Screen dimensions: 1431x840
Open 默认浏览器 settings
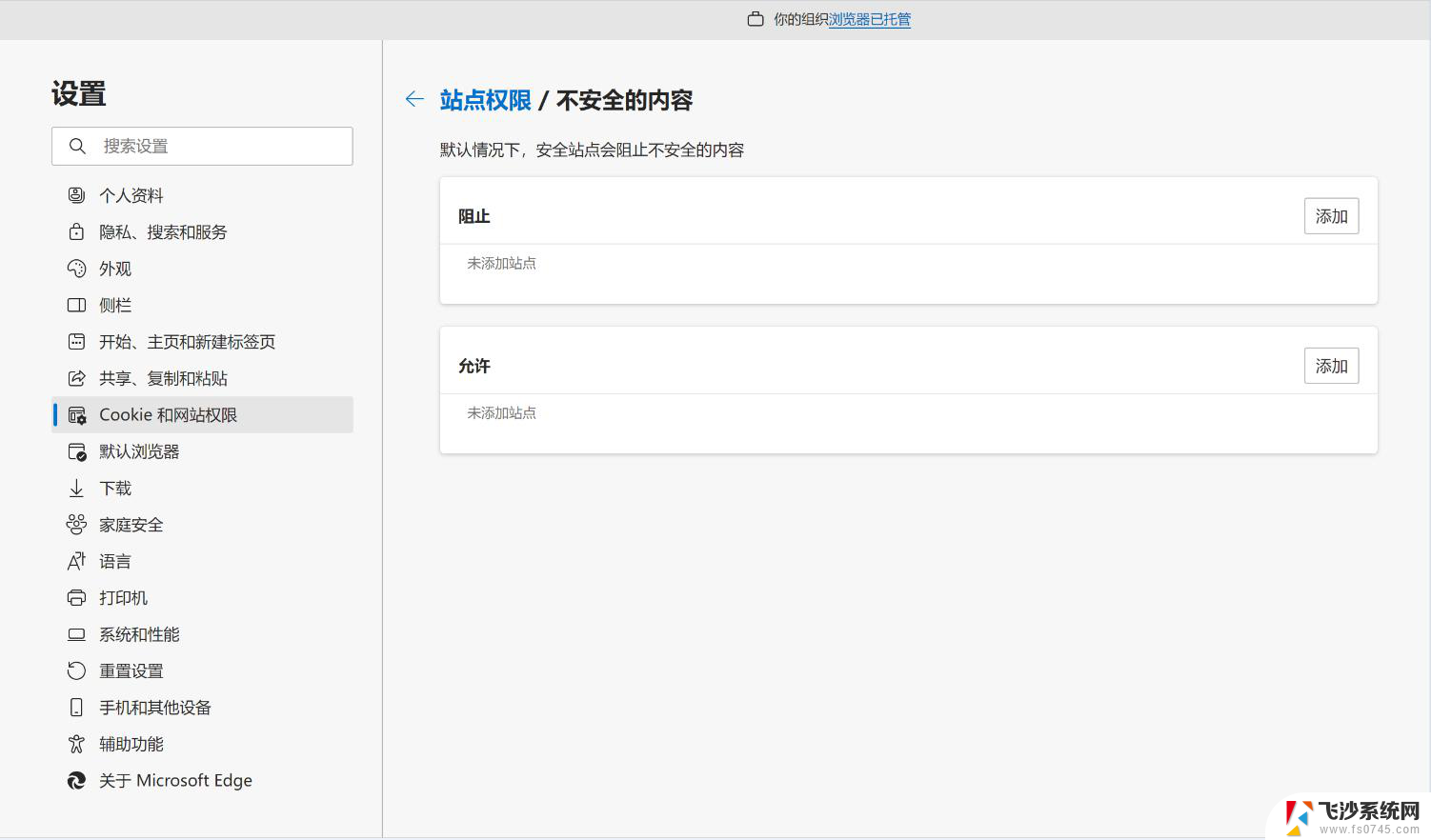pos(202,451)
